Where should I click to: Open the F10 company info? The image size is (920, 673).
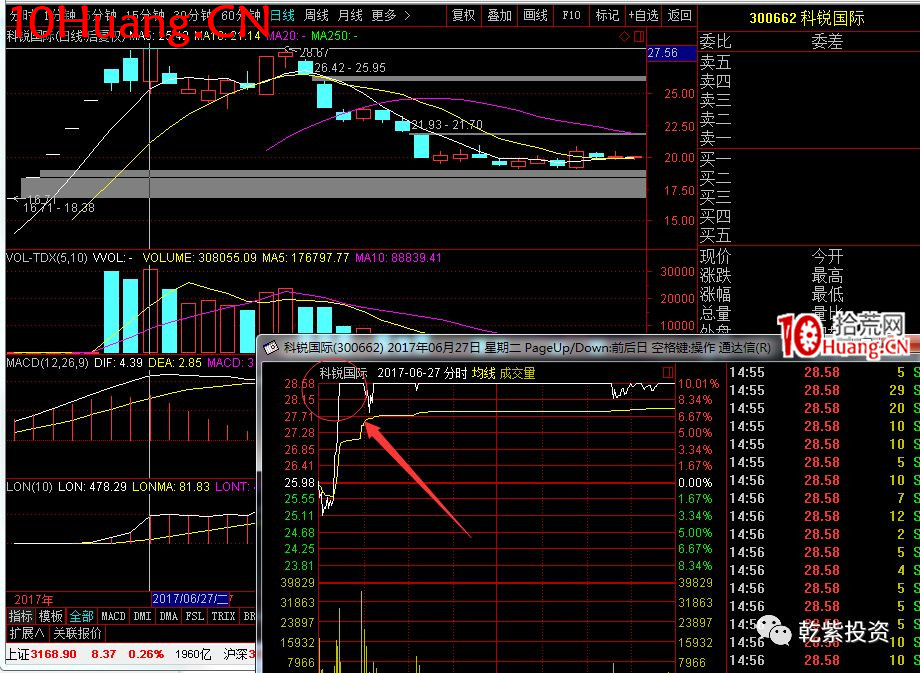pos(571,15)
